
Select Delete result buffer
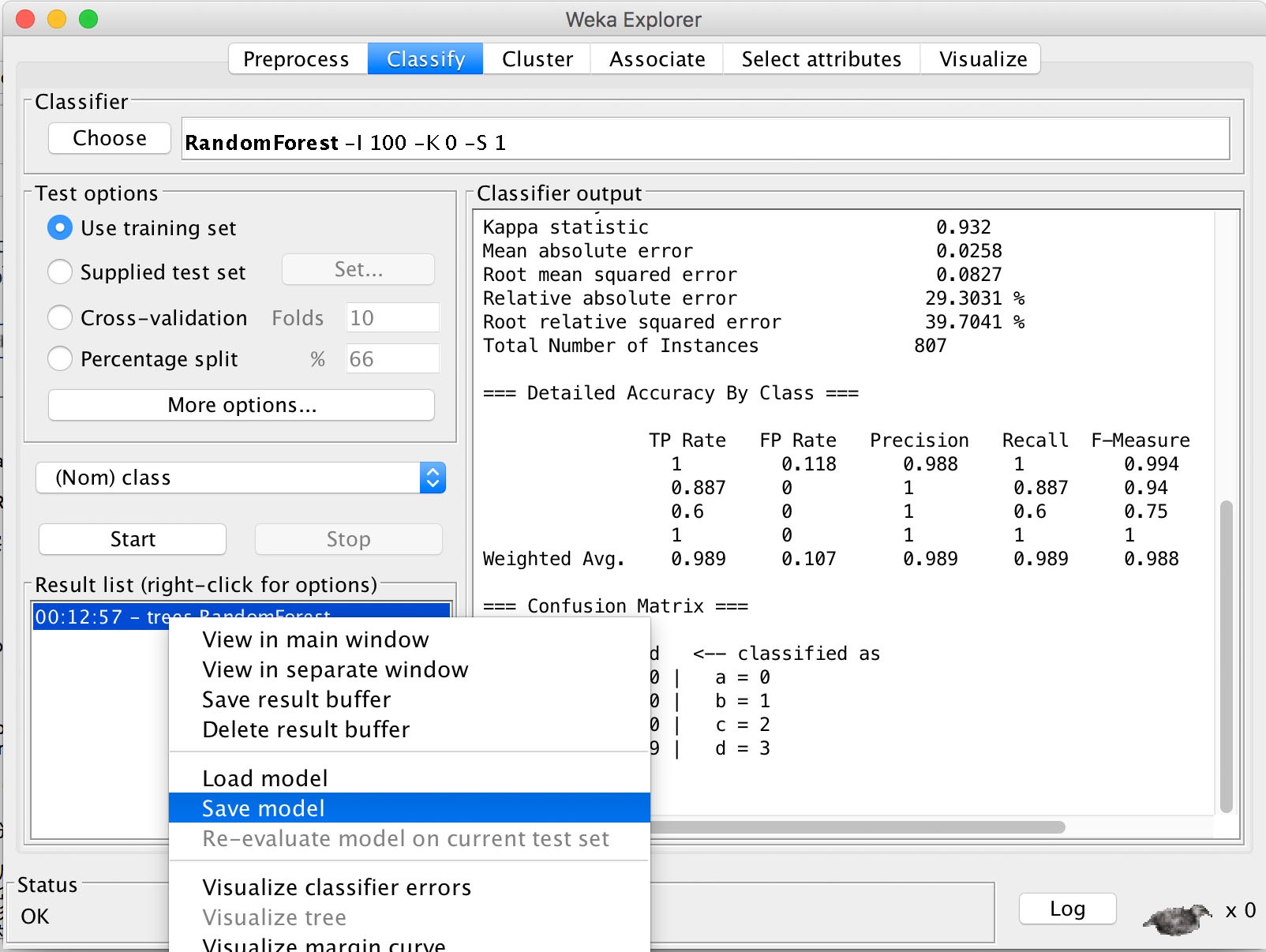coord(410,729)
